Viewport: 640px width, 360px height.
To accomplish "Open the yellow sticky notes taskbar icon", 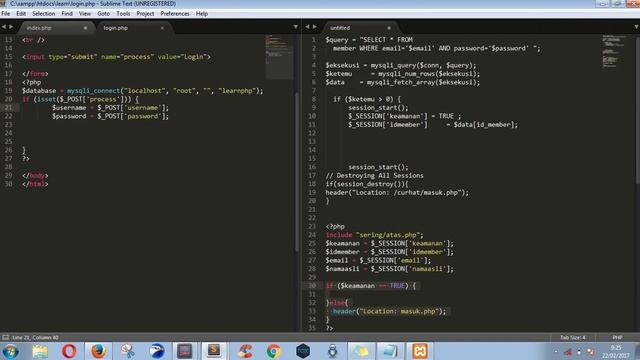I will 361,351.
